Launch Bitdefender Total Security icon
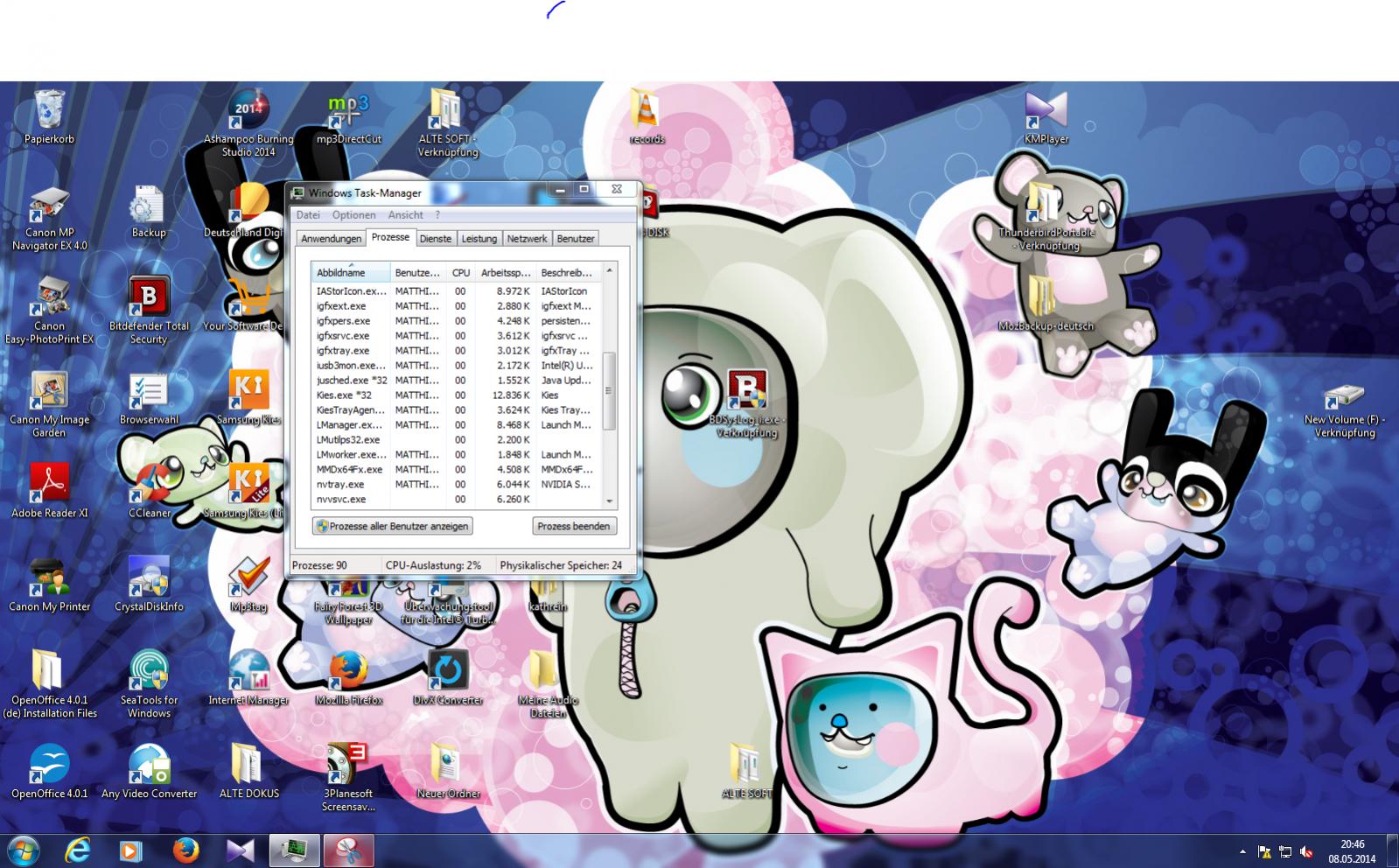The width and height of the screenshot is (1399, 868). coord(149,311)
